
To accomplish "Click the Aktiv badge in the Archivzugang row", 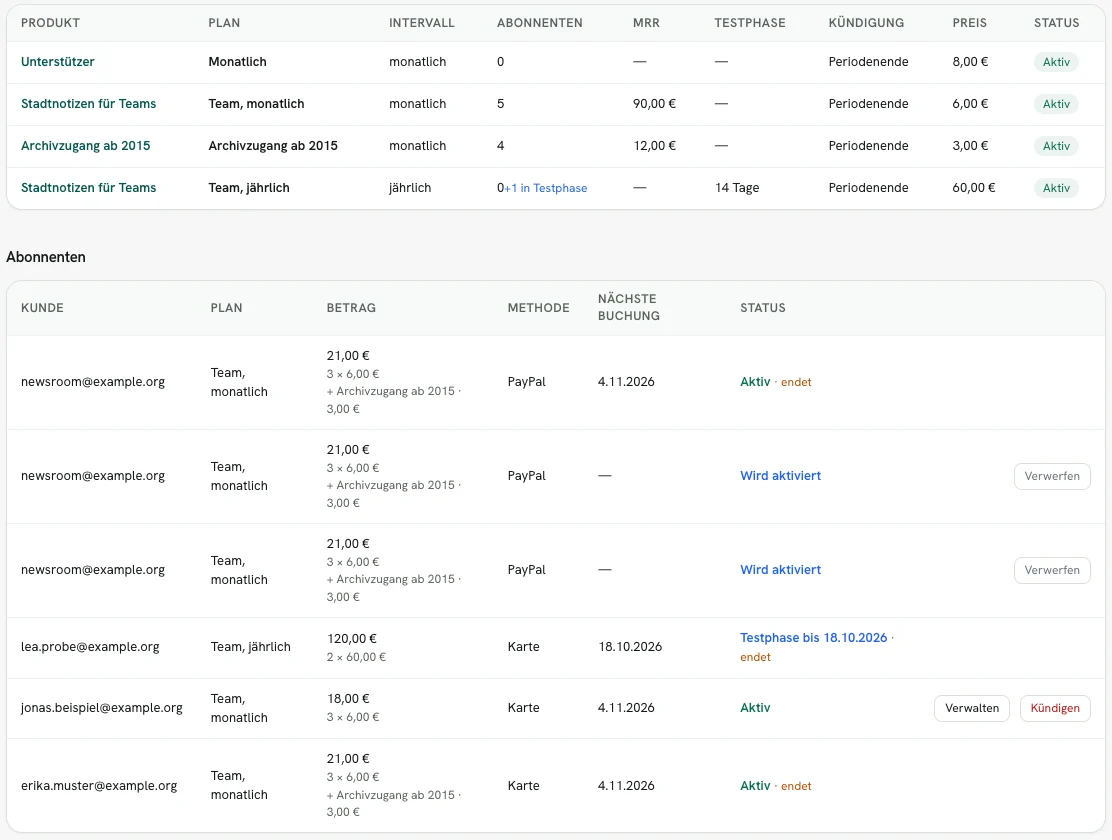I will pos(1056,145).
